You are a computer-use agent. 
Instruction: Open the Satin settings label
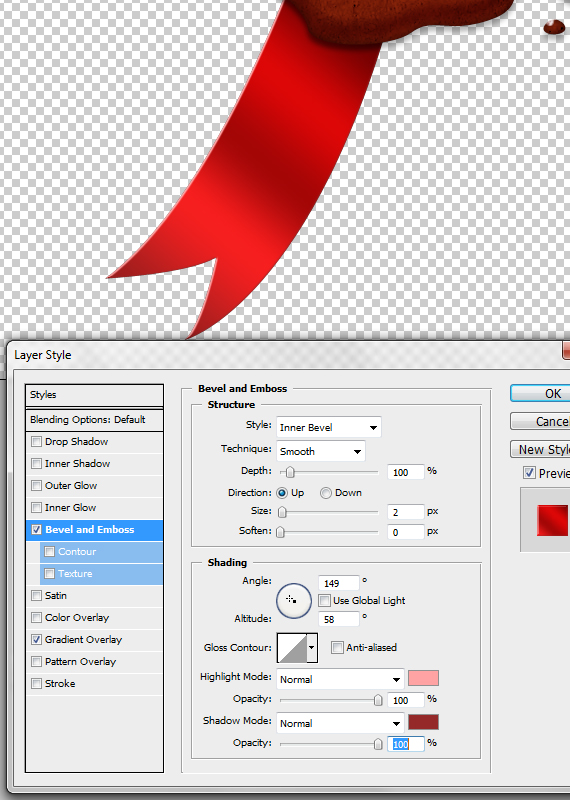pyautogui.click(x=56, y=595)
